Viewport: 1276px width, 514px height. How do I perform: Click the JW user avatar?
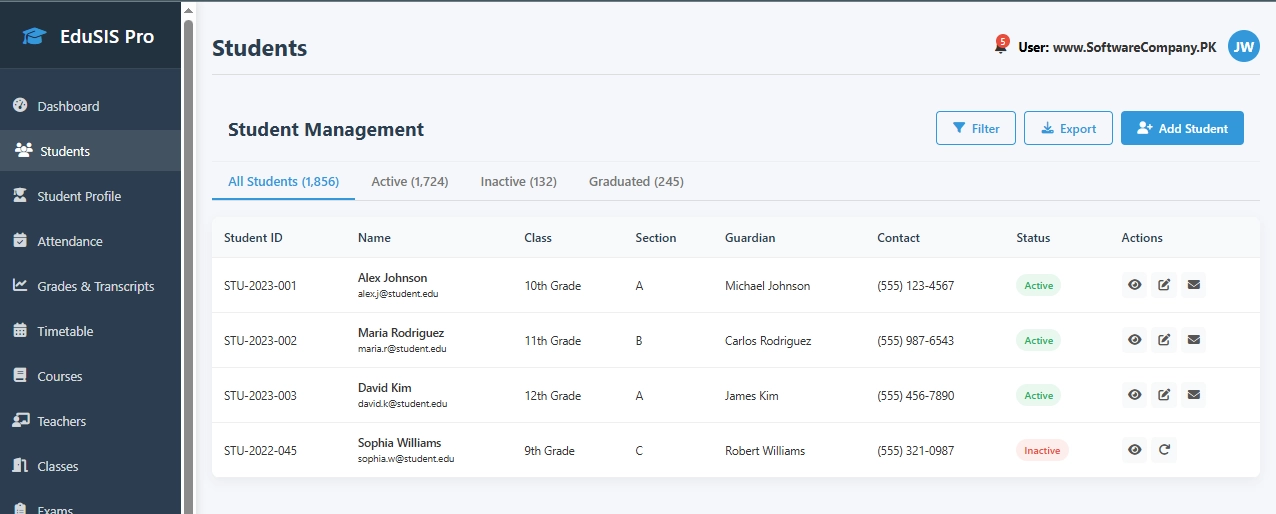coord(1243,46)
